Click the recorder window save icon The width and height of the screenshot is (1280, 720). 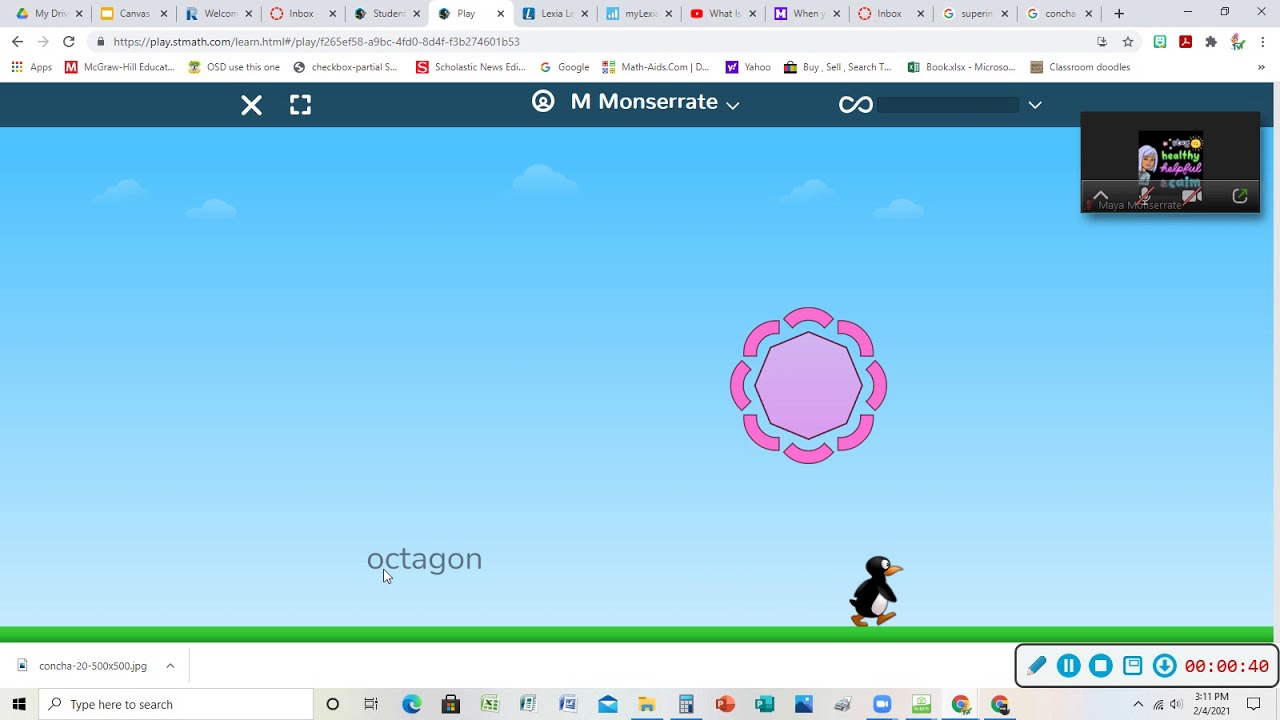pos(1132,666)
